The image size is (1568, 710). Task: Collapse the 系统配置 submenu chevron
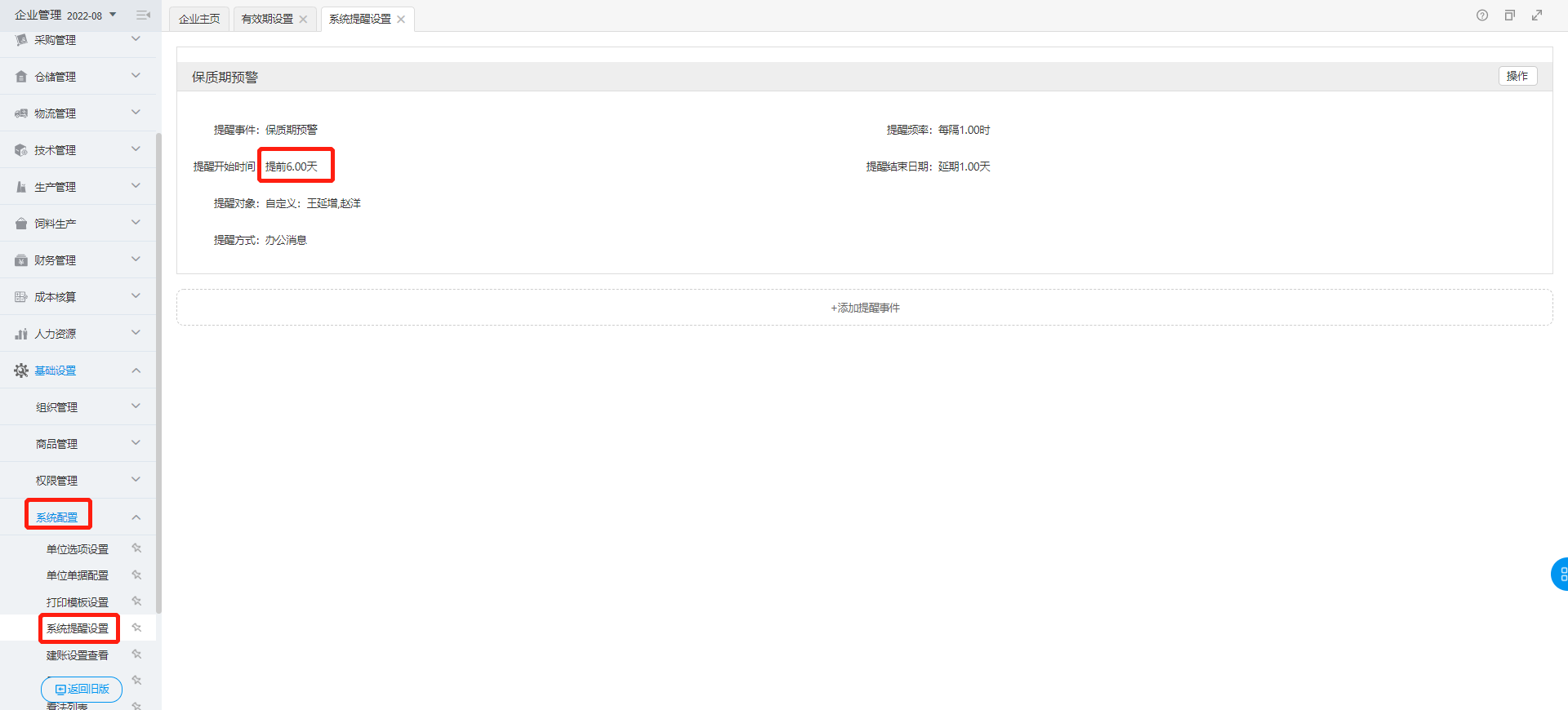coord(136,517)
